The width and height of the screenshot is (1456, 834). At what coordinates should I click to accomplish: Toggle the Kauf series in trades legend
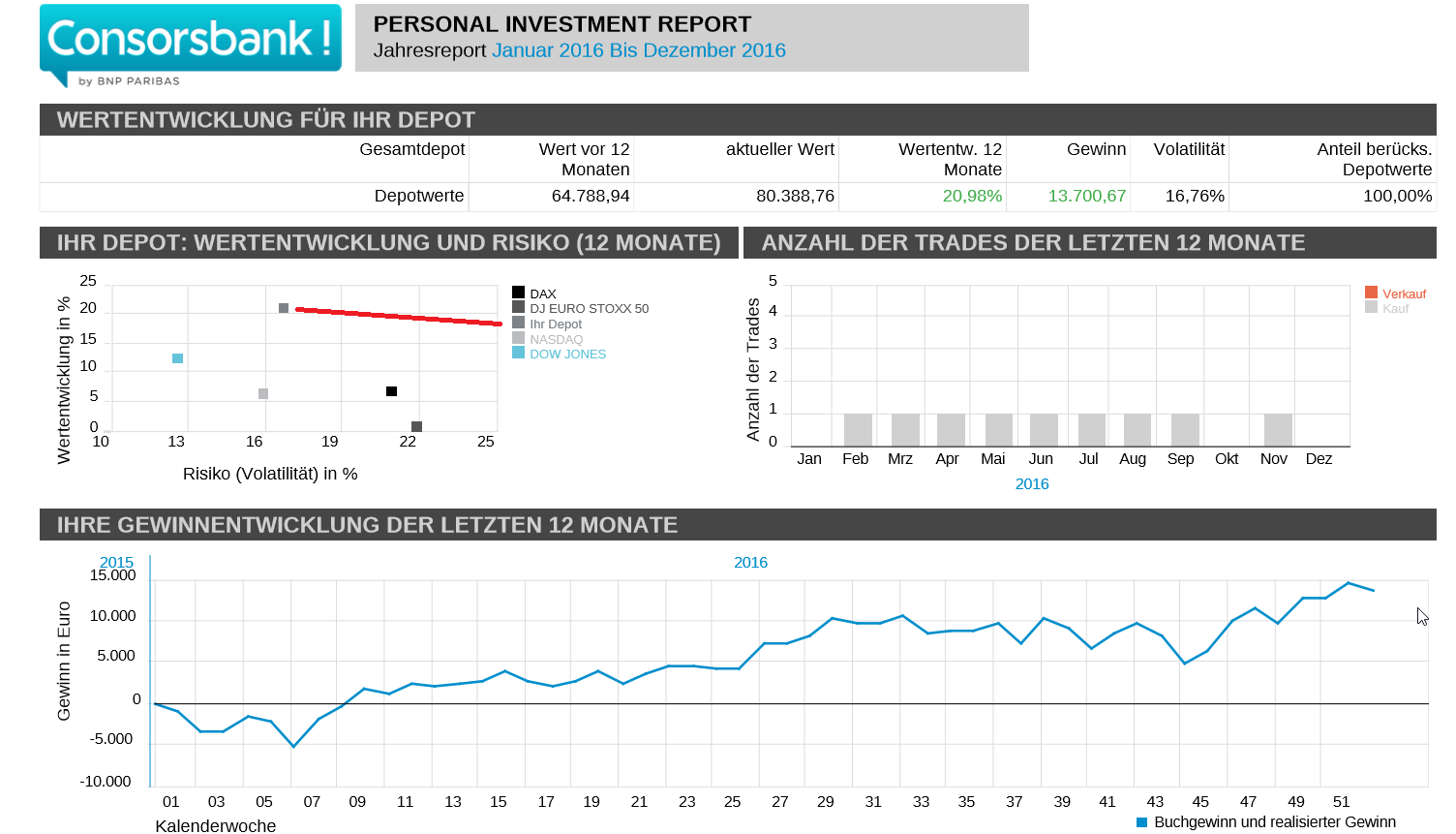pyautogui.click(x=1395, y=308)
